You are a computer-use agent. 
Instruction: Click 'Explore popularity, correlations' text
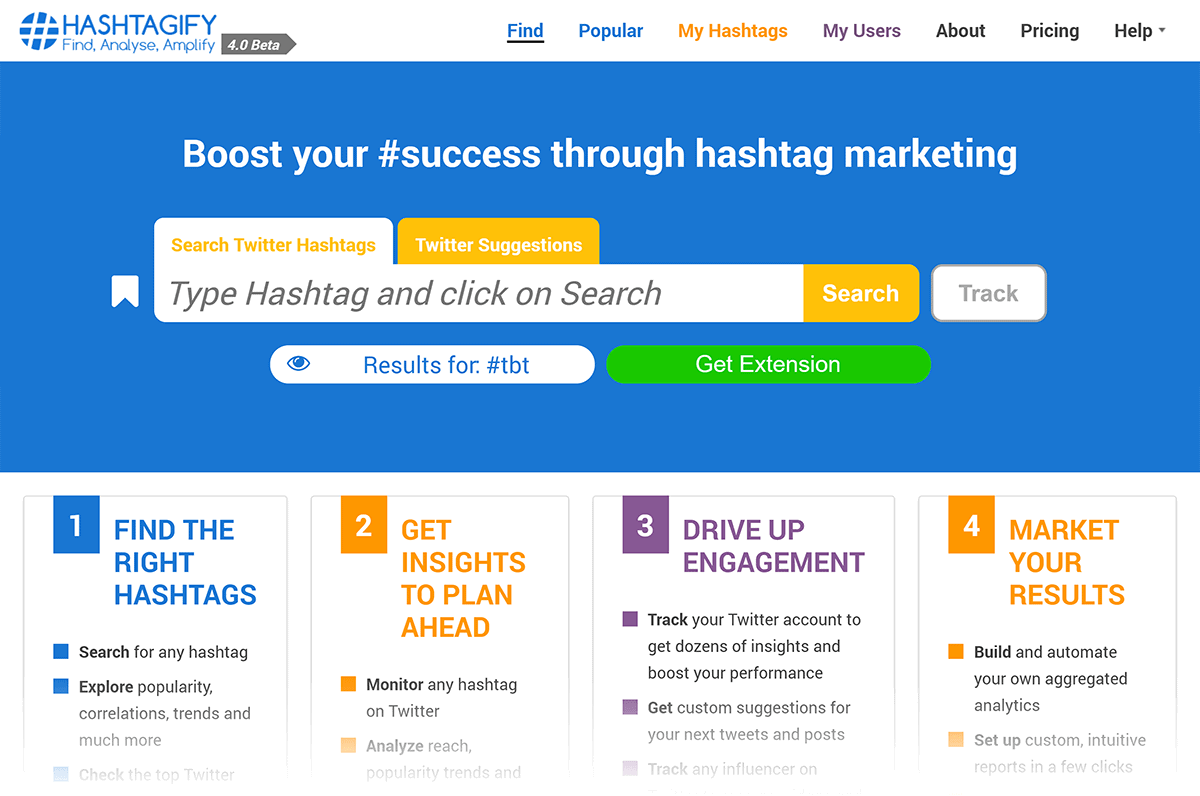(165, 713)
